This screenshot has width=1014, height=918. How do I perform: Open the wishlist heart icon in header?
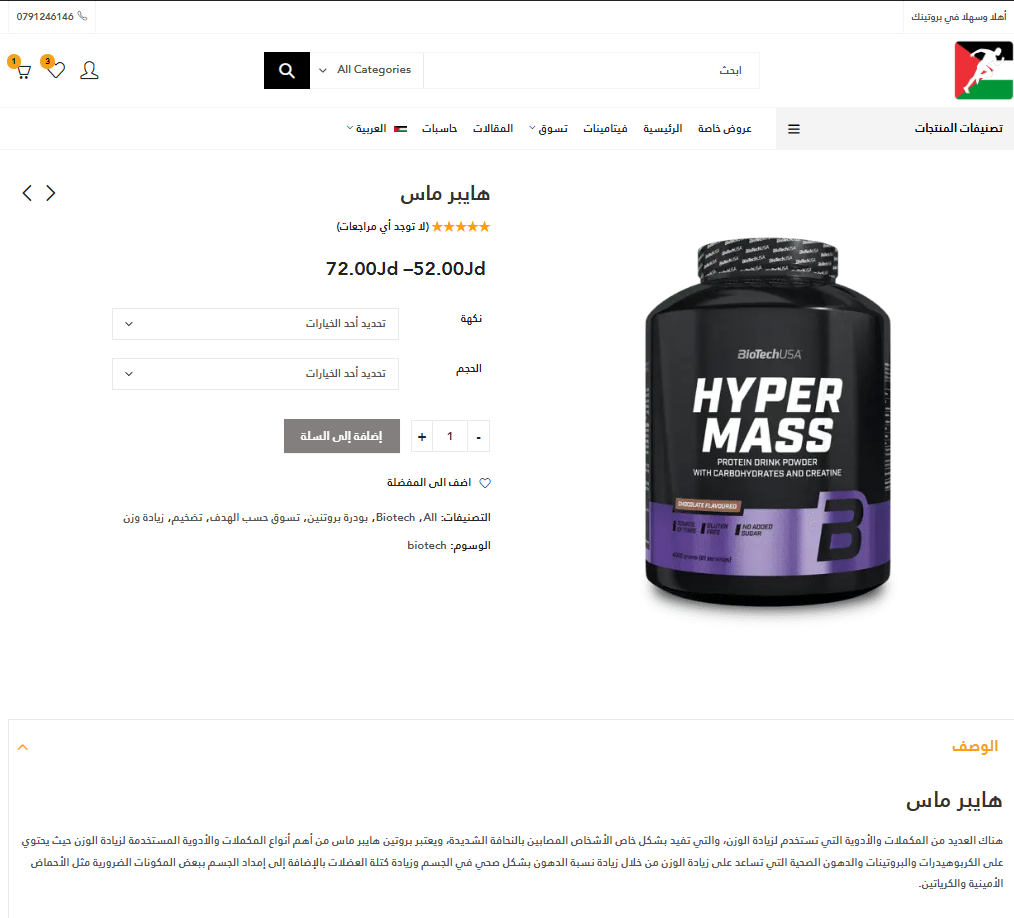[x=56, y=70]
